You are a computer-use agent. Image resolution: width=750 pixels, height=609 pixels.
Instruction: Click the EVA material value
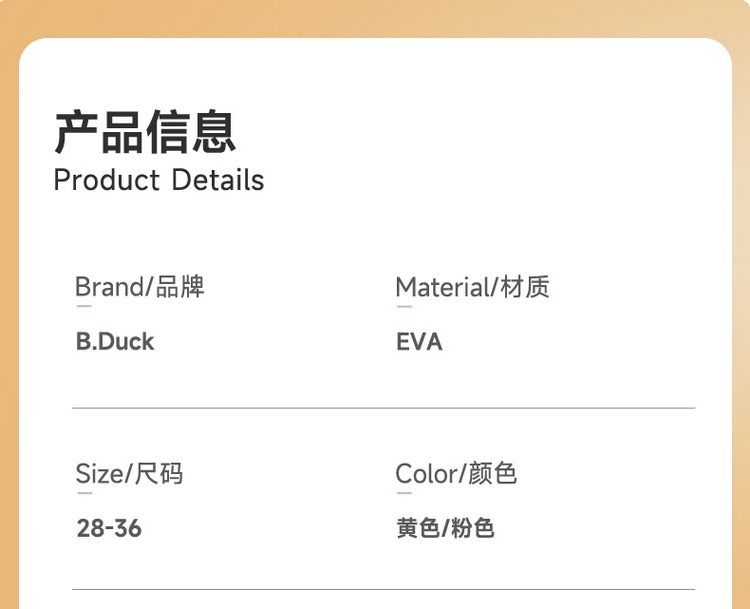pyautogui.click(x=419, y=342)
